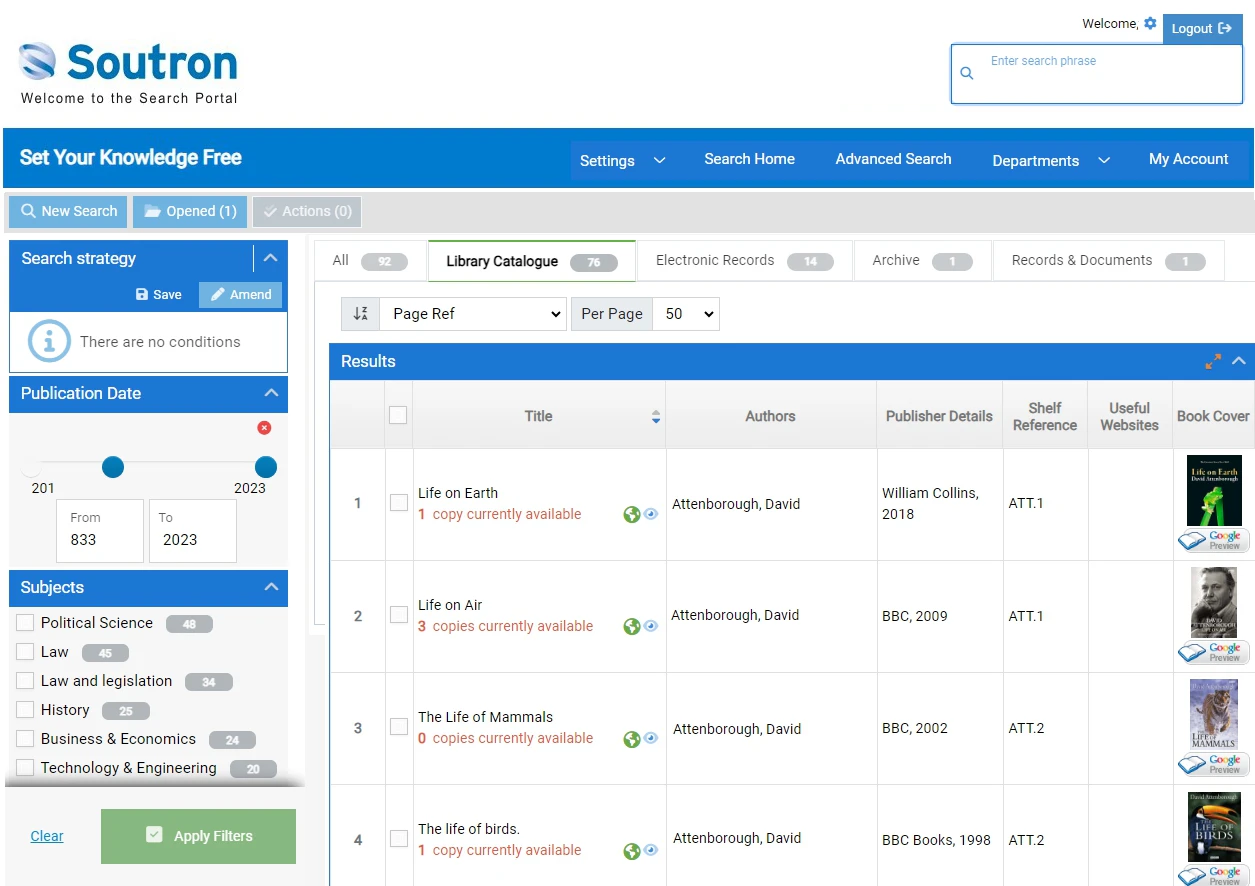This screenshot has width=1255, height=886.
Task: Click the Clear link below filters
Action: tap(46, 836)
